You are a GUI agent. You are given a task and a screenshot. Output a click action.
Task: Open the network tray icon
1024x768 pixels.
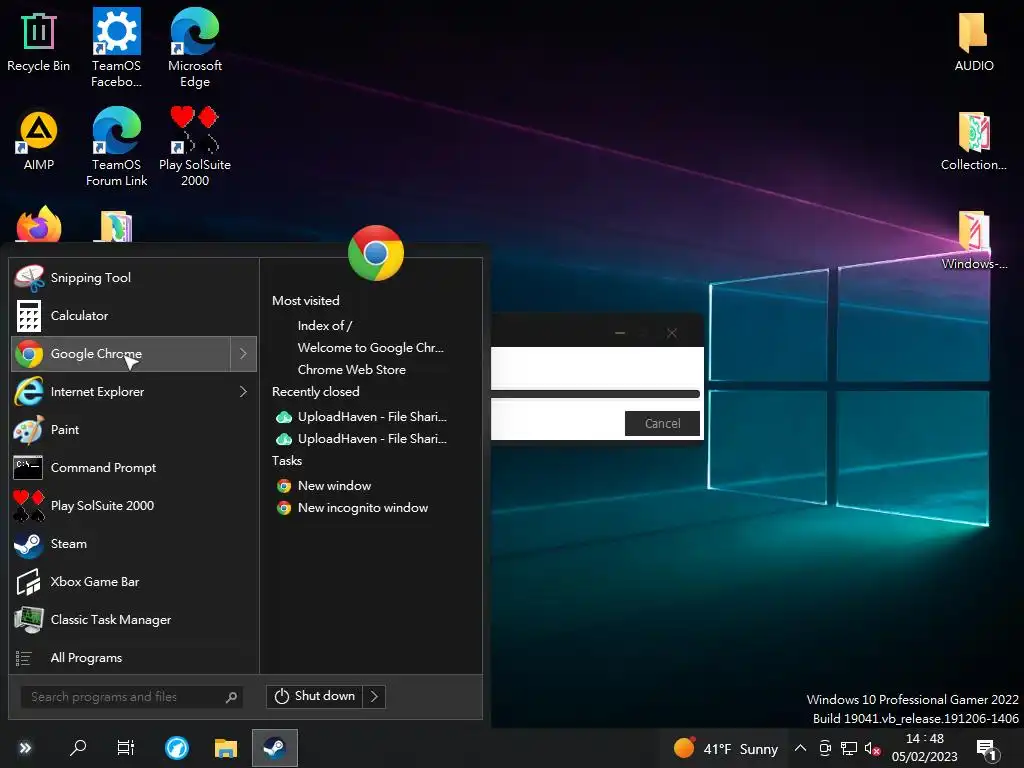click(848, 748)
